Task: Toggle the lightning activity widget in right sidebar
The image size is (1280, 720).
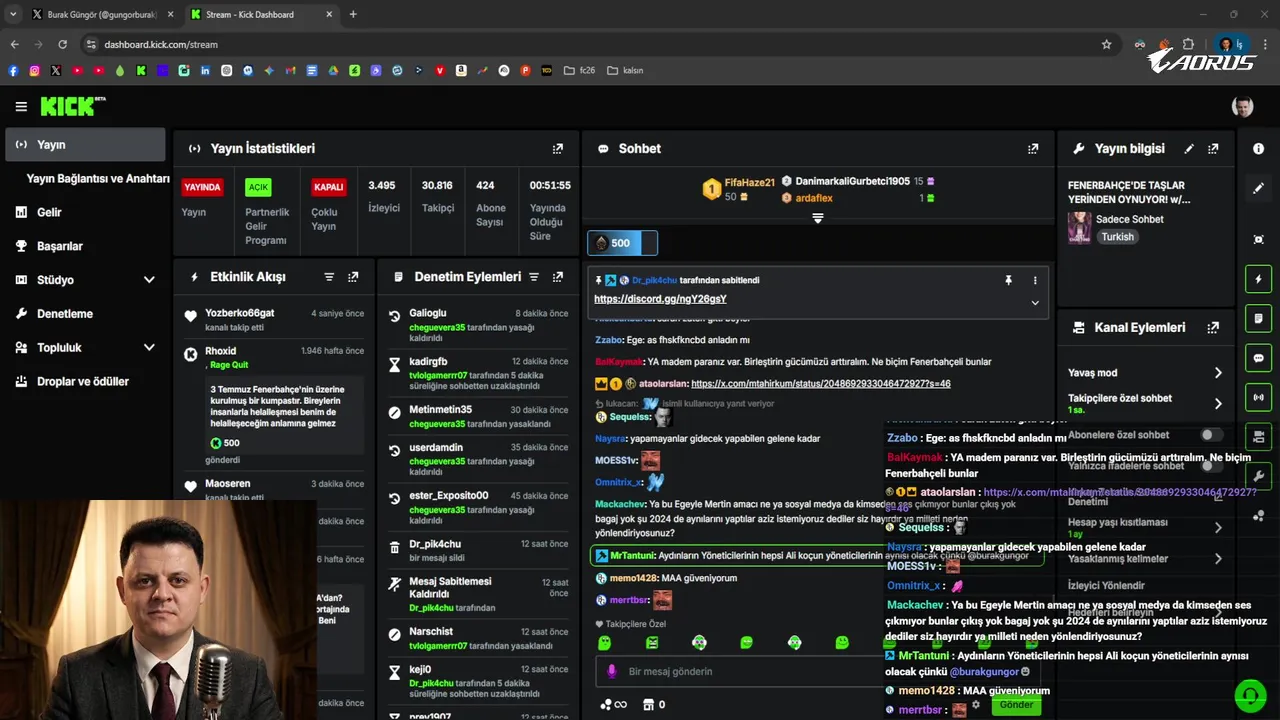Action: [1258, 279]
